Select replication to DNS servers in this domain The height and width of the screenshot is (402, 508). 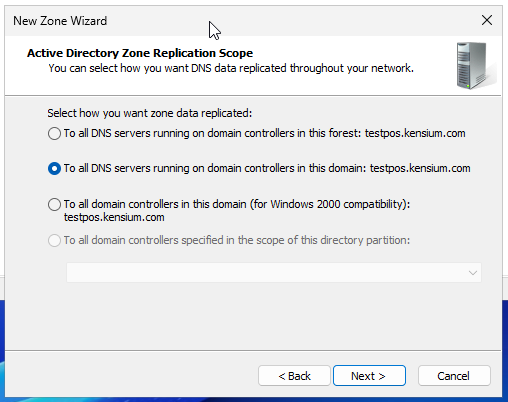coord(54,168)
